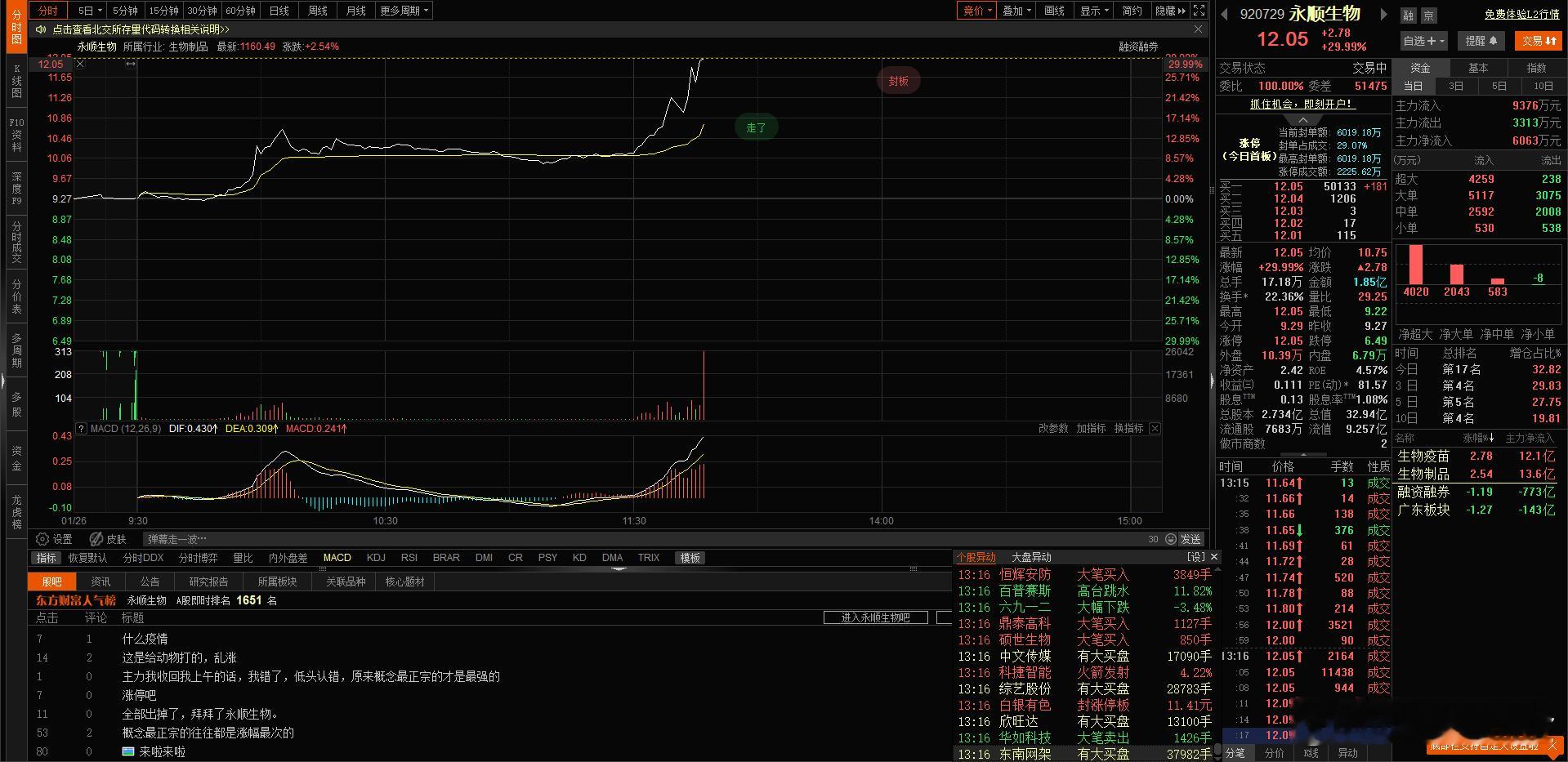Click the horizontal expand arrows on chart
Viewport: 1568px width, 762px height.
pos(130,64)
